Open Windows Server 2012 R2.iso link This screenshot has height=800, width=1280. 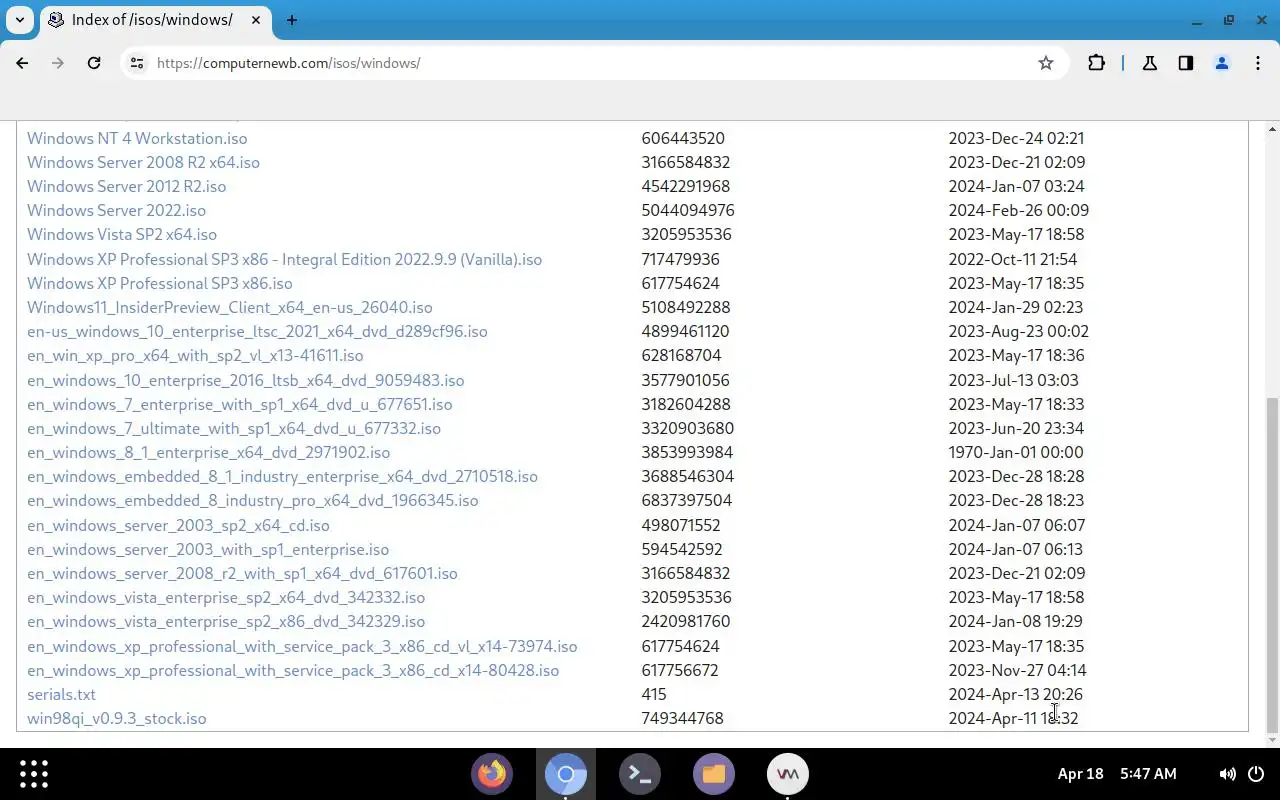pyautogui.click(x=126, y=186)
